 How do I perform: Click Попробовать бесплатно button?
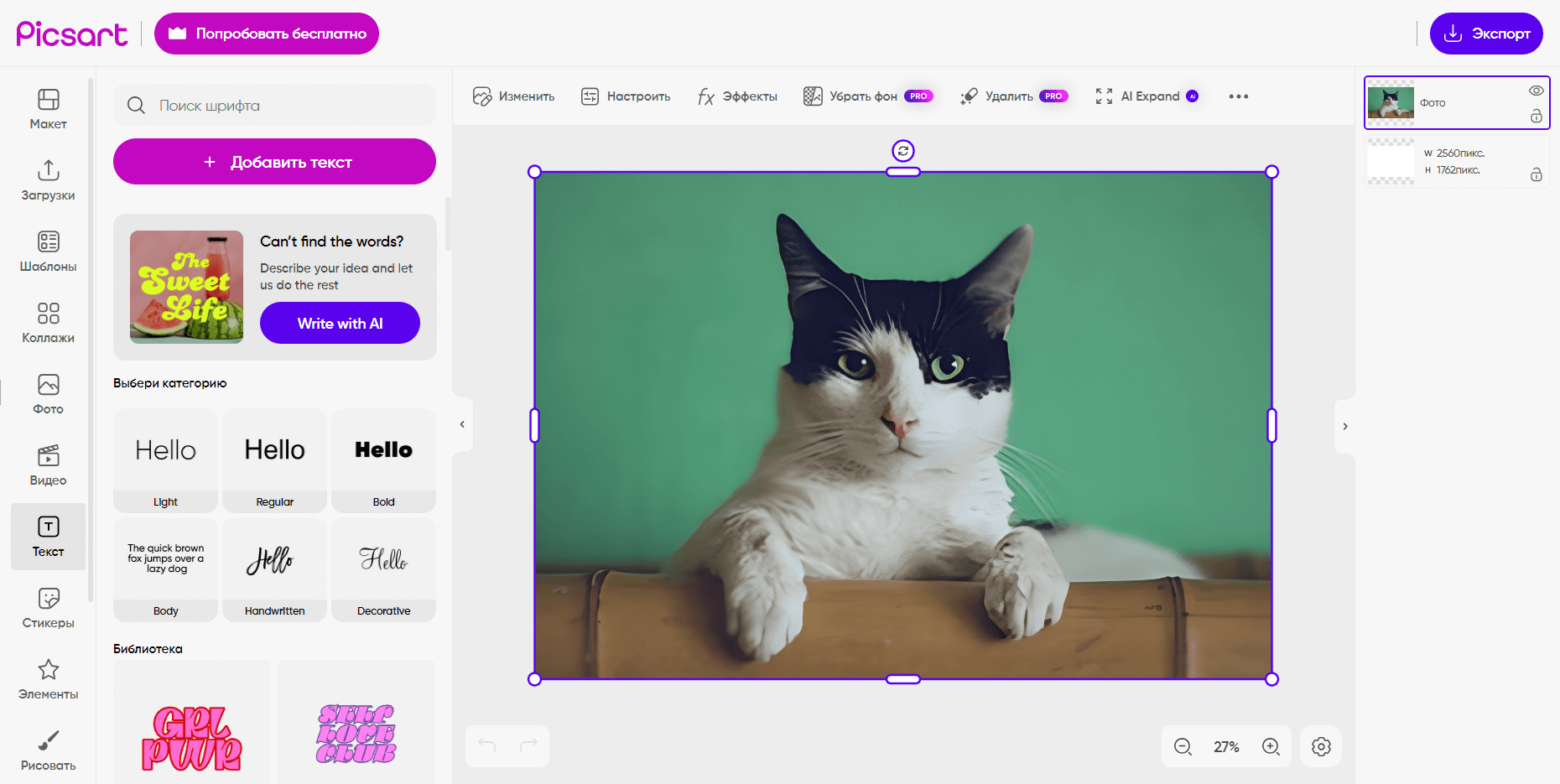[x=267, y=34]
